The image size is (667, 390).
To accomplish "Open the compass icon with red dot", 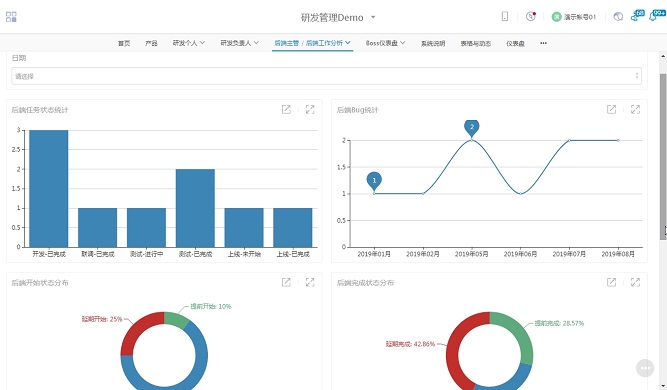I will (x=530, y=17).
